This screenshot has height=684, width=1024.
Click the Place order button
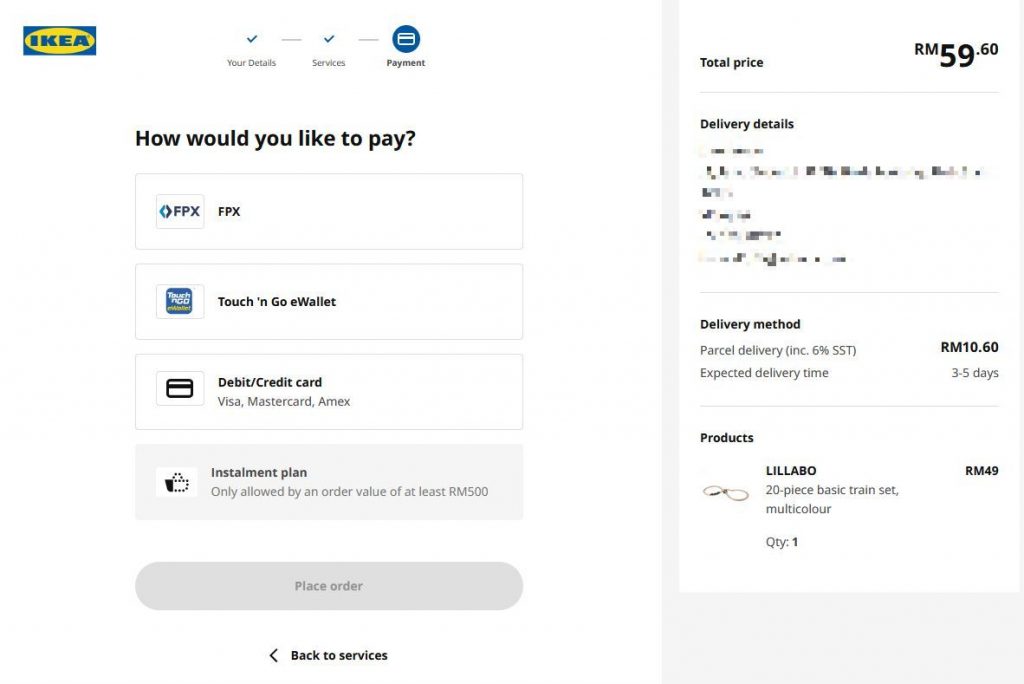(x=328, y=586)
